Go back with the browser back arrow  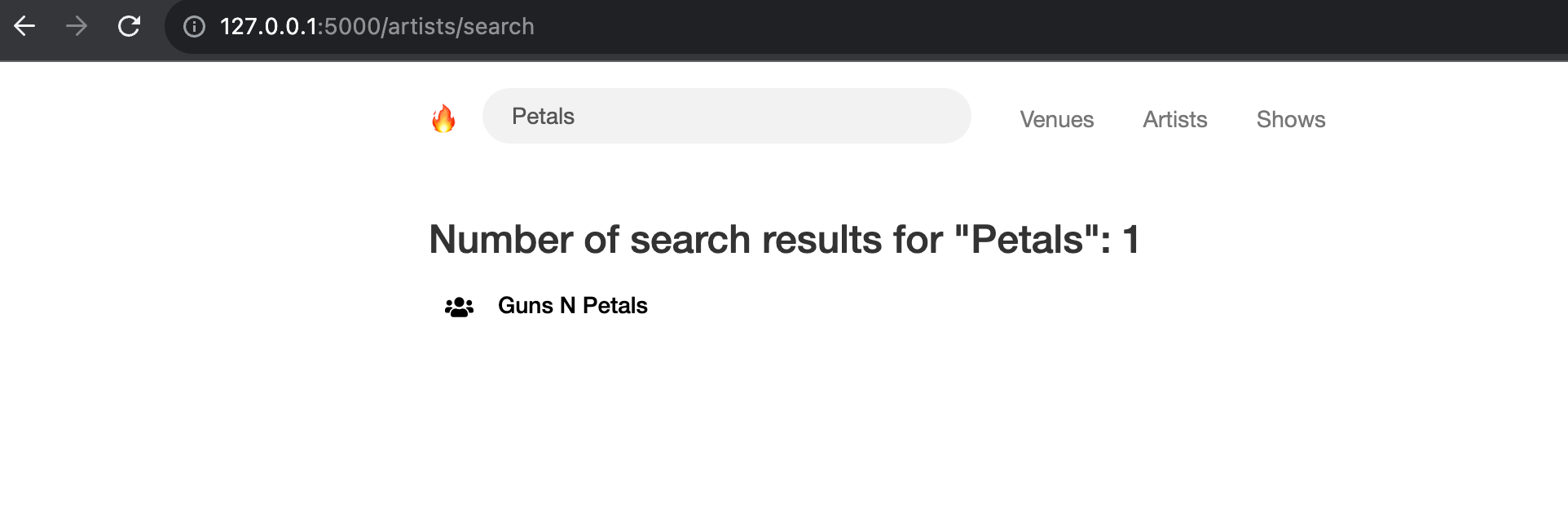[x=24, y=26]
